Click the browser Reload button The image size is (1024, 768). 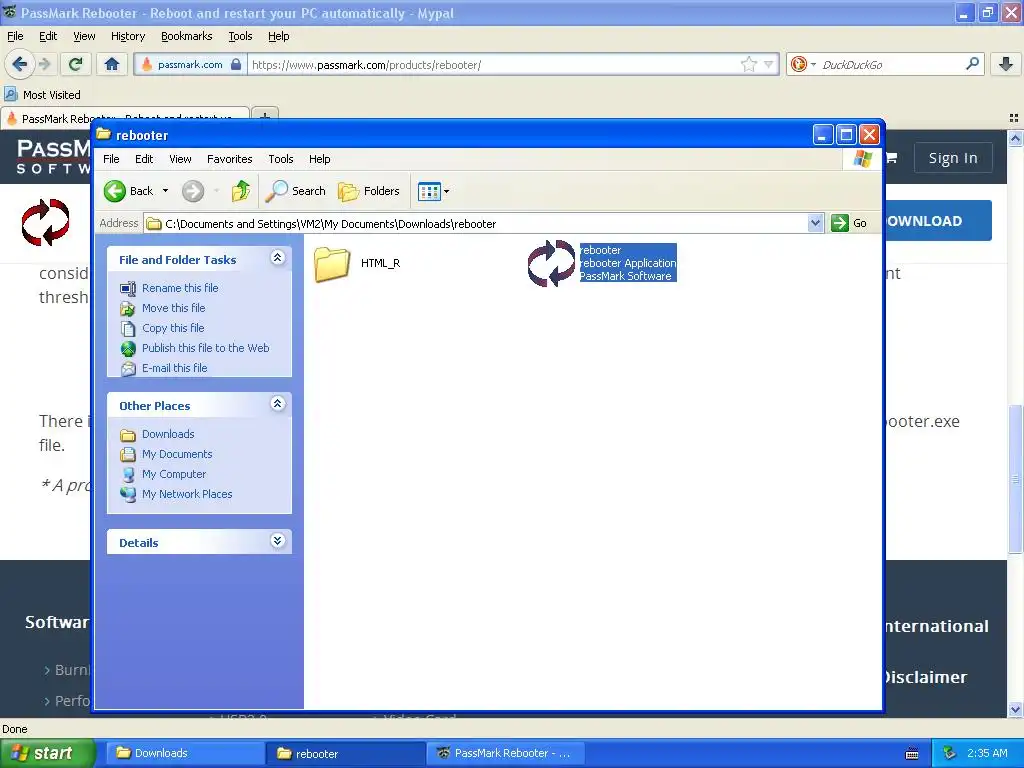(x=75, y=64)
